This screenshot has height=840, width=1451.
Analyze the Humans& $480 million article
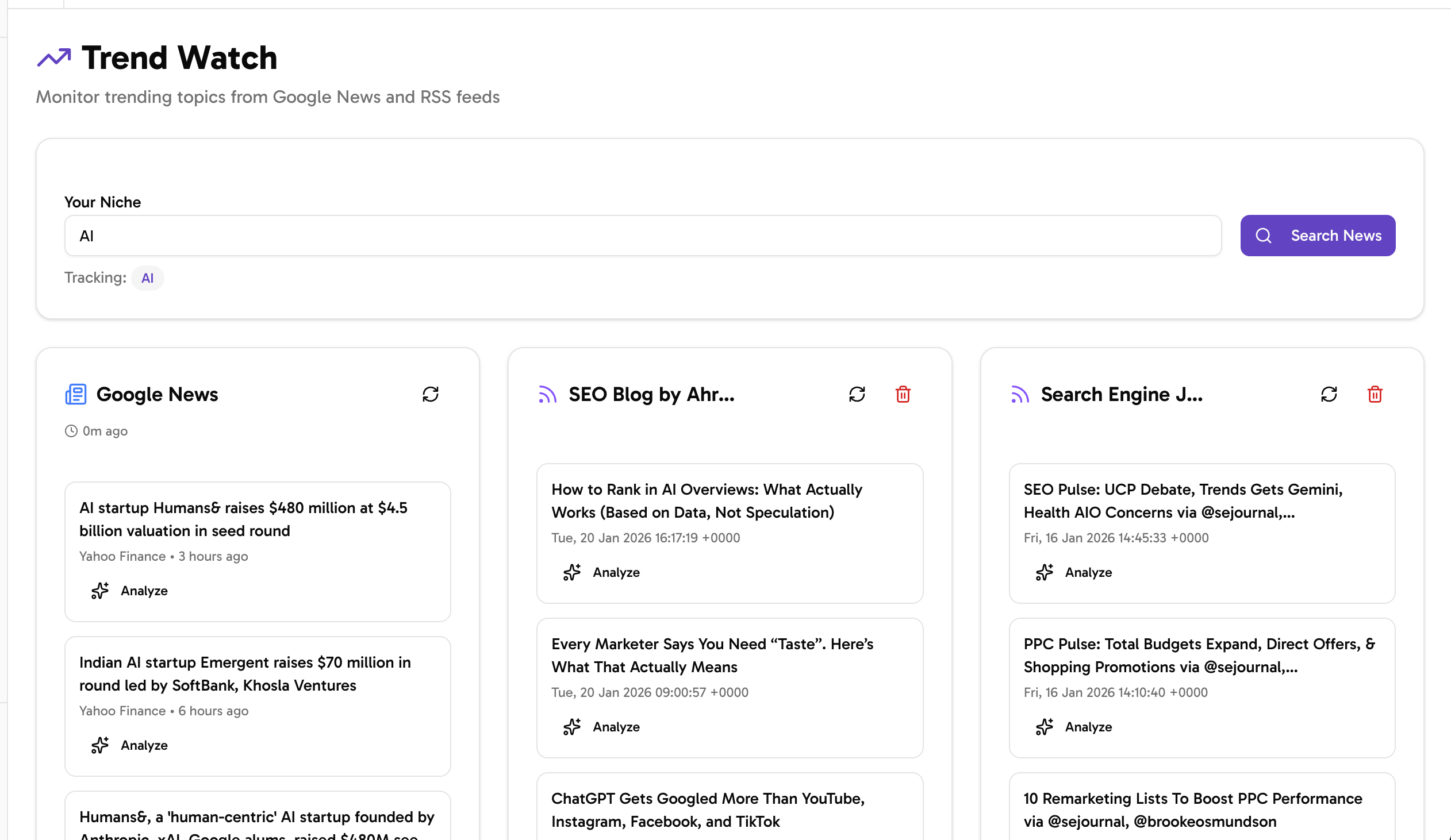[130, 591]
